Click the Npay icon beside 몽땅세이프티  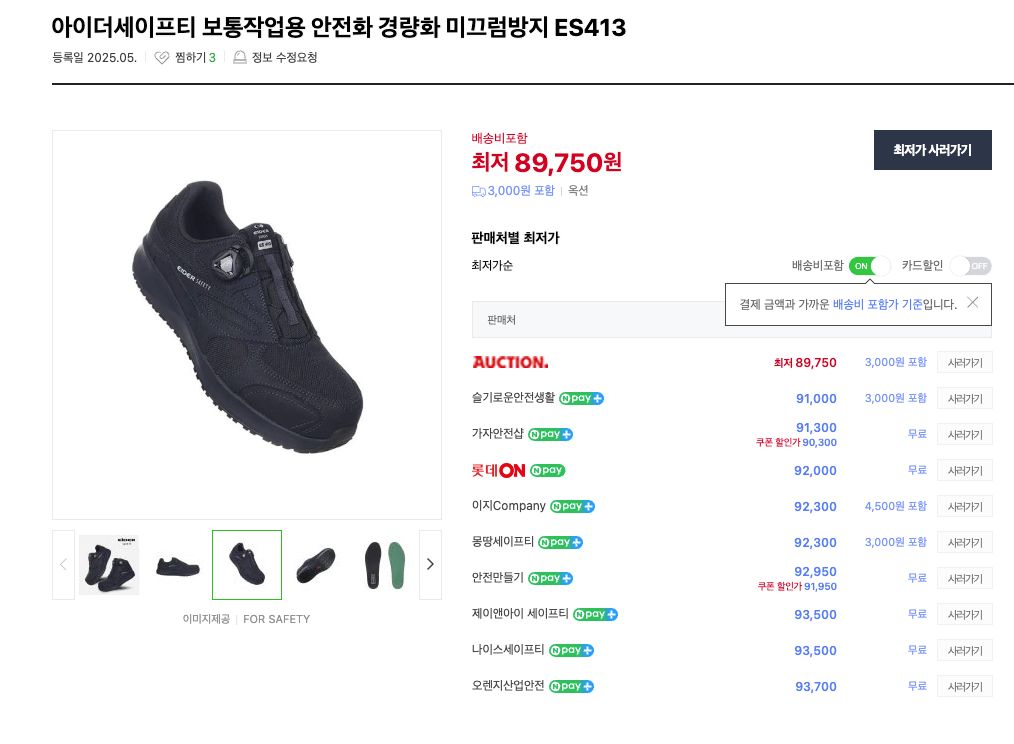(560, 542)
